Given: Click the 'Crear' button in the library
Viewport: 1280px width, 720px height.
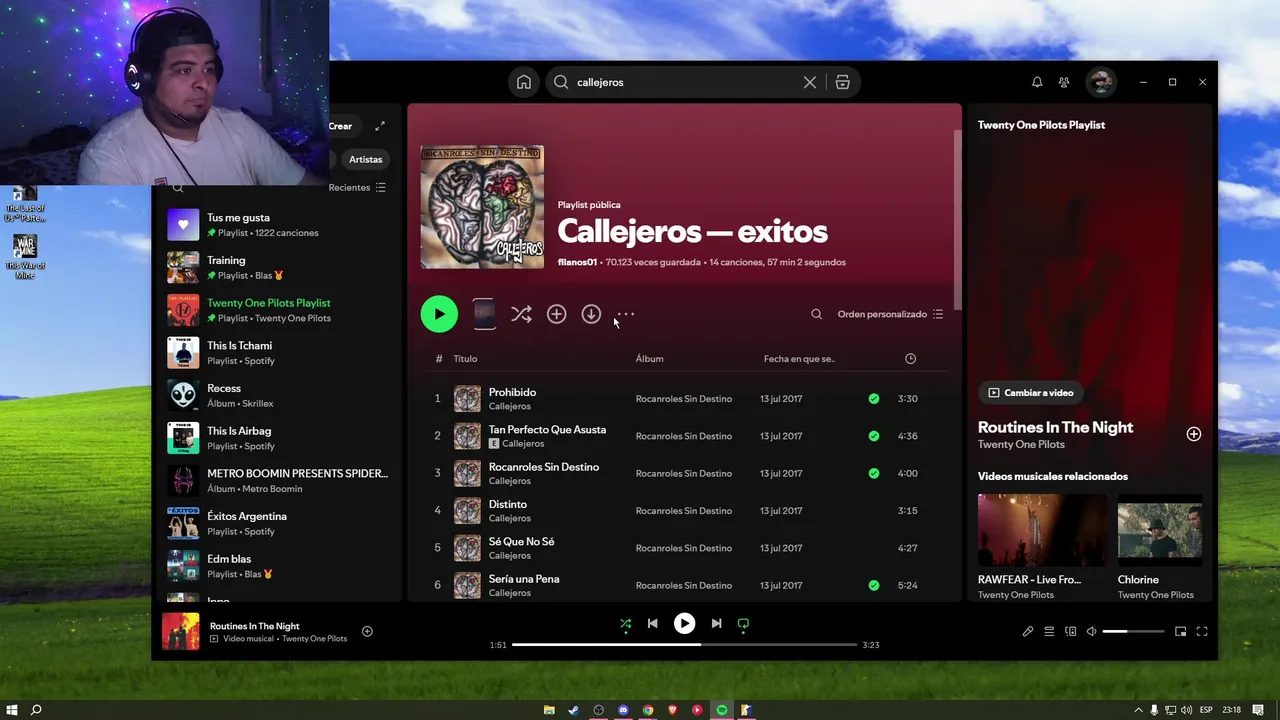Looking at the screenshot, I should [340, 126].
